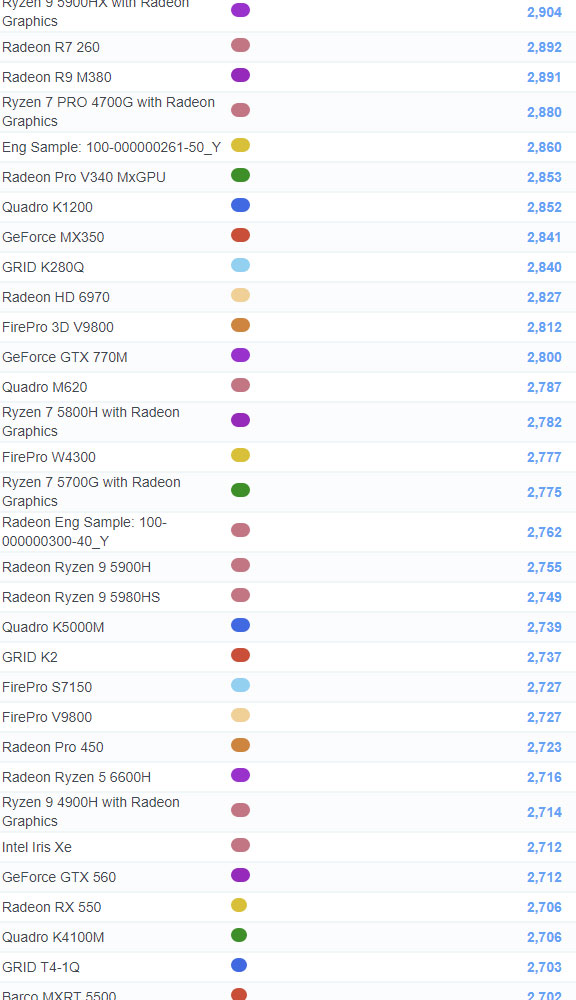Open the Radeon Pro 450 link

[52, 747]
